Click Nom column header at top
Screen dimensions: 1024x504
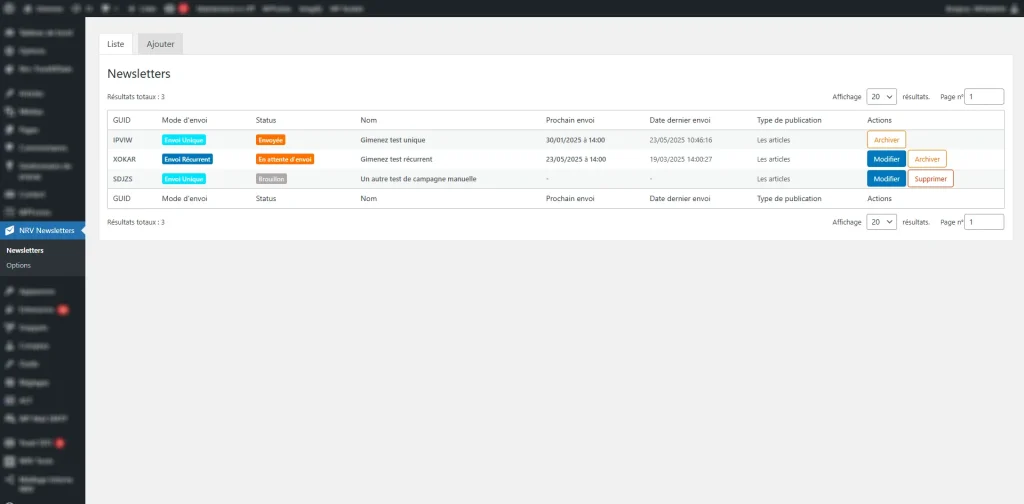(x=368, y=120)
